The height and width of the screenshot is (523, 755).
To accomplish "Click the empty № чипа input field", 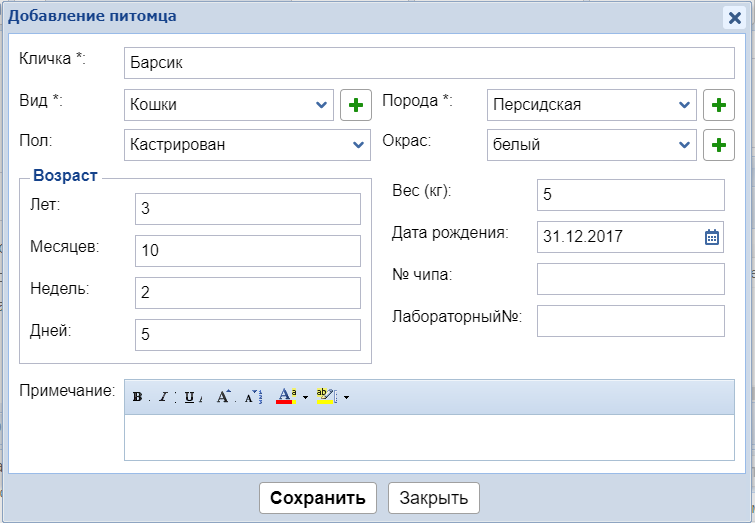I will click(630, 279).
